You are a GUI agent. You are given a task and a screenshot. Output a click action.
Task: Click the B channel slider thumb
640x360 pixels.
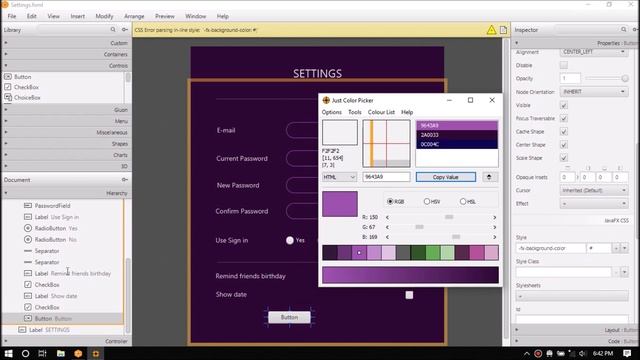pyautogui.click(x=456, y=237)
